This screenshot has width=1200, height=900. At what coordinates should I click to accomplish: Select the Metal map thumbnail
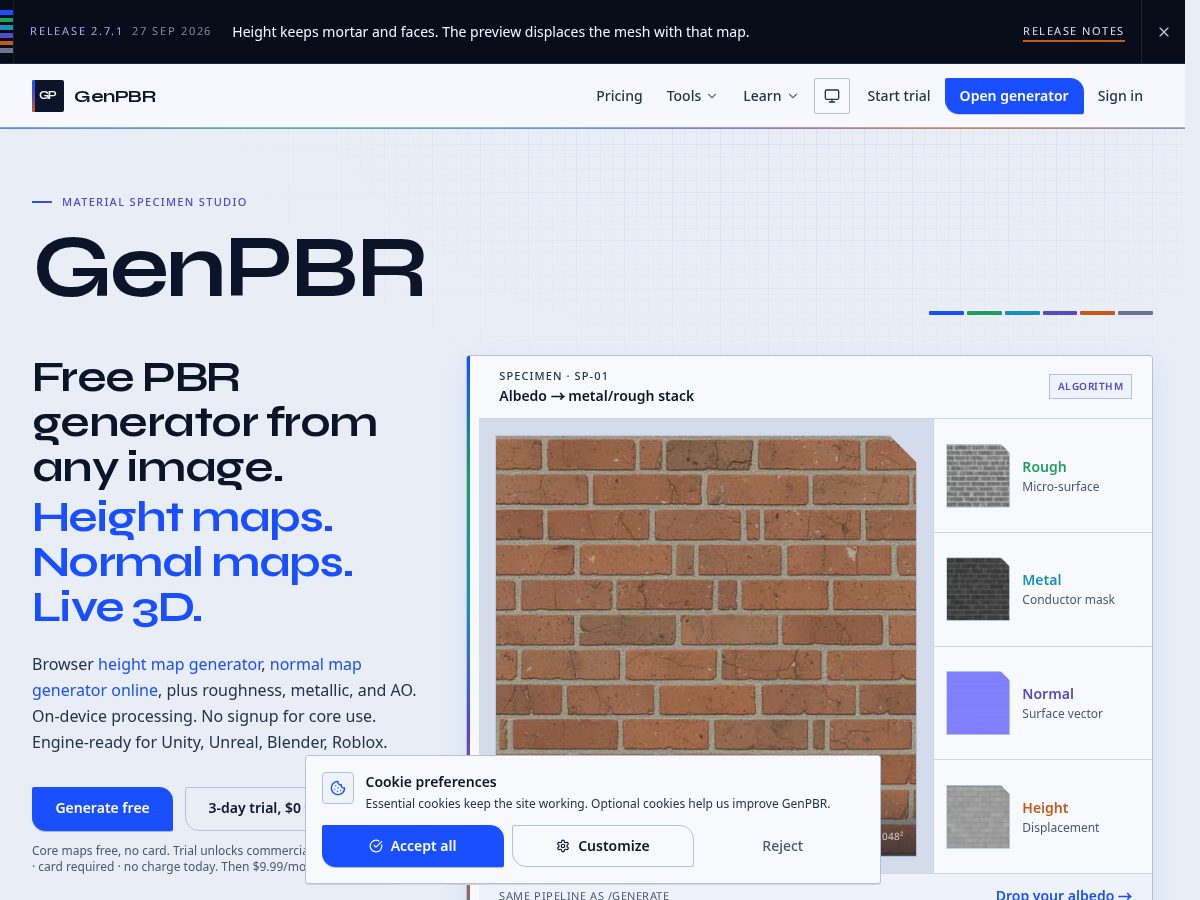(x=978, y=589)
